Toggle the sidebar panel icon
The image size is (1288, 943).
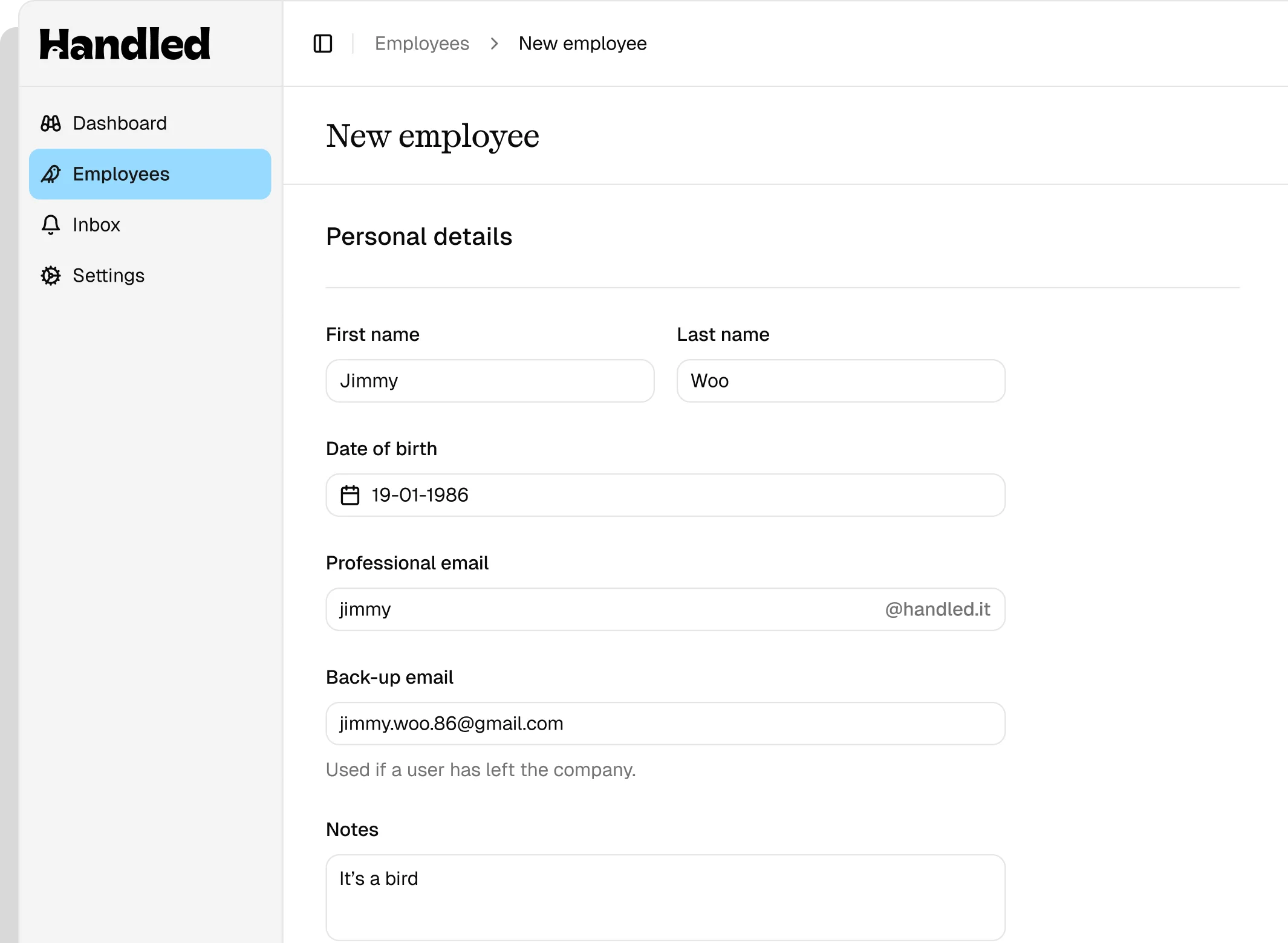323,44
